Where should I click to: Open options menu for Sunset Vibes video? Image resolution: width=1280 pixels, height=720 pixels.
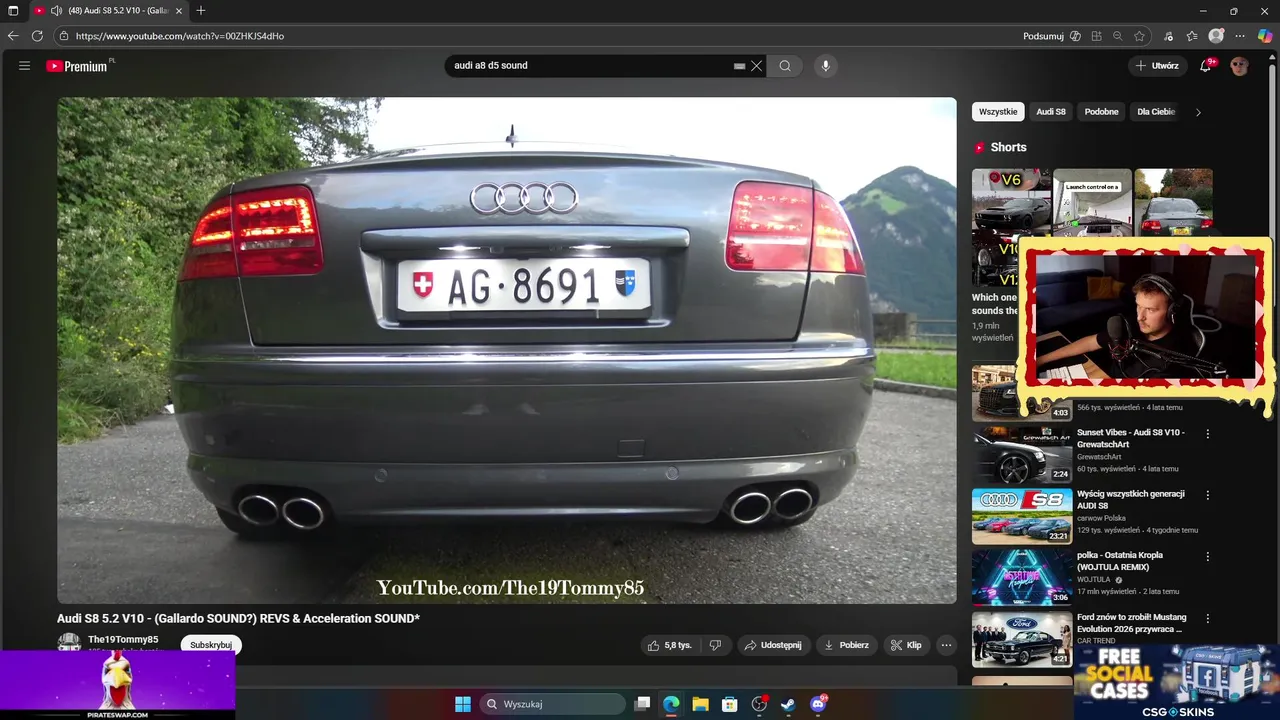(1207, 434)
